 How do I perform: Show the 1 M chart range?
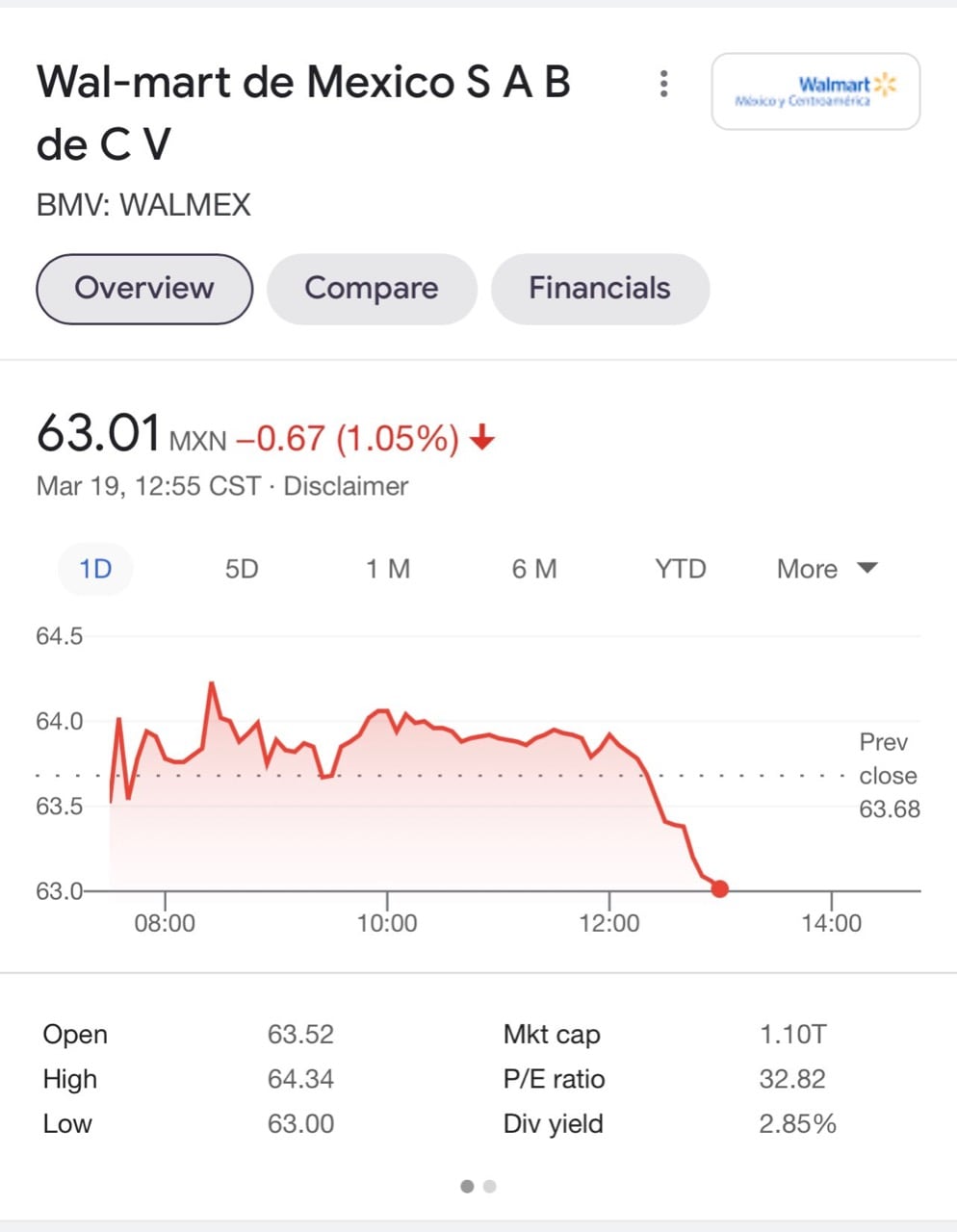pos(388,569)
